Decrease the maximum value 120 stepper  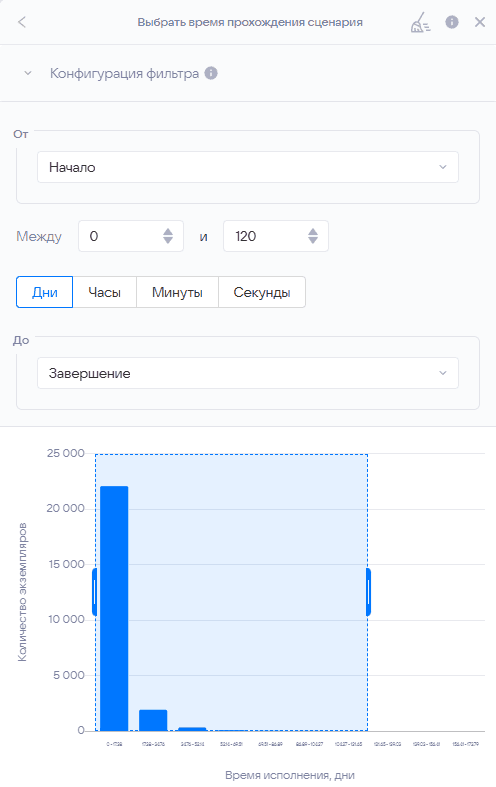[313, 240]
